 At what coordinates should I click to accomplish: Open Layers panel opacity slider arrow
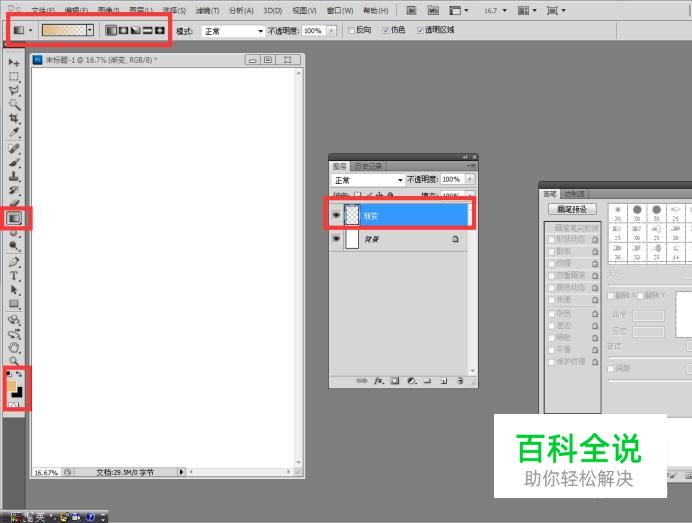click(x=470, y=179)
